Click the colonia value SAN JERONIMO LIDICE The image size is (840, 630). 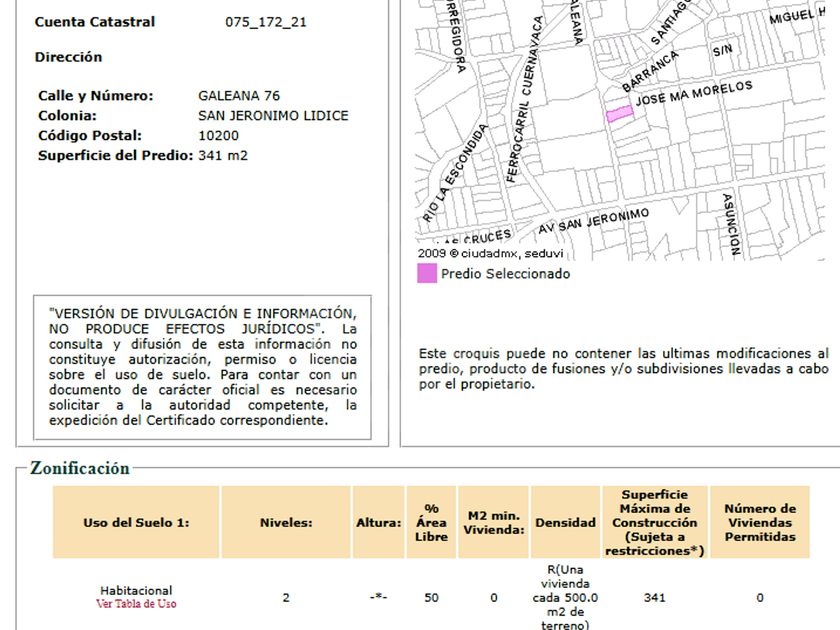coord(273,116)
